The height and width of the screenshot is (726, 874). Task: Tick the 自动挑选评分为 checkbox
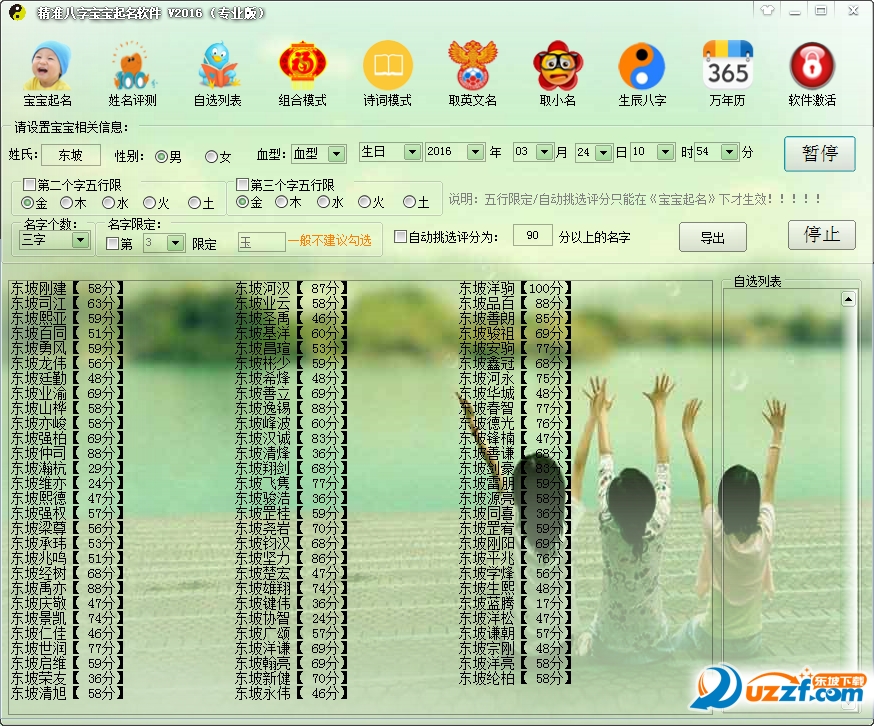click(400, 236)
